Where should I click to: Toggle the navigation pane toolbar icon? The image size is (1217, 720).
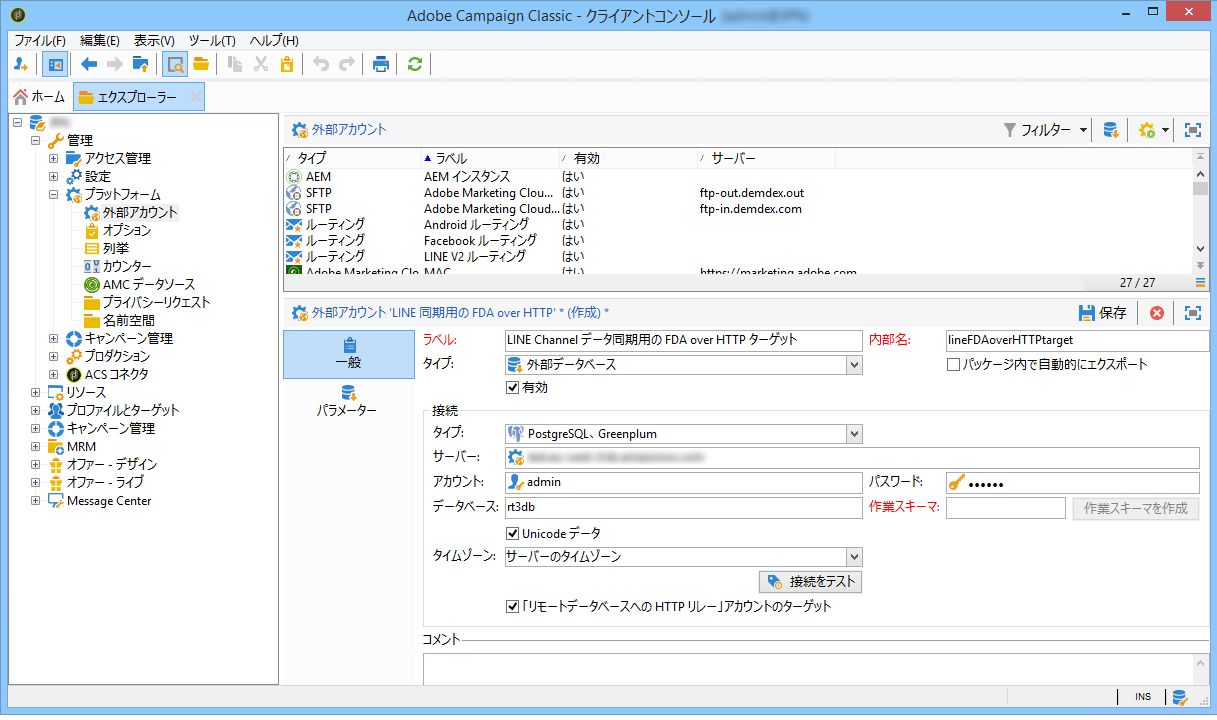pyautogui.click(x=55, y=64)
